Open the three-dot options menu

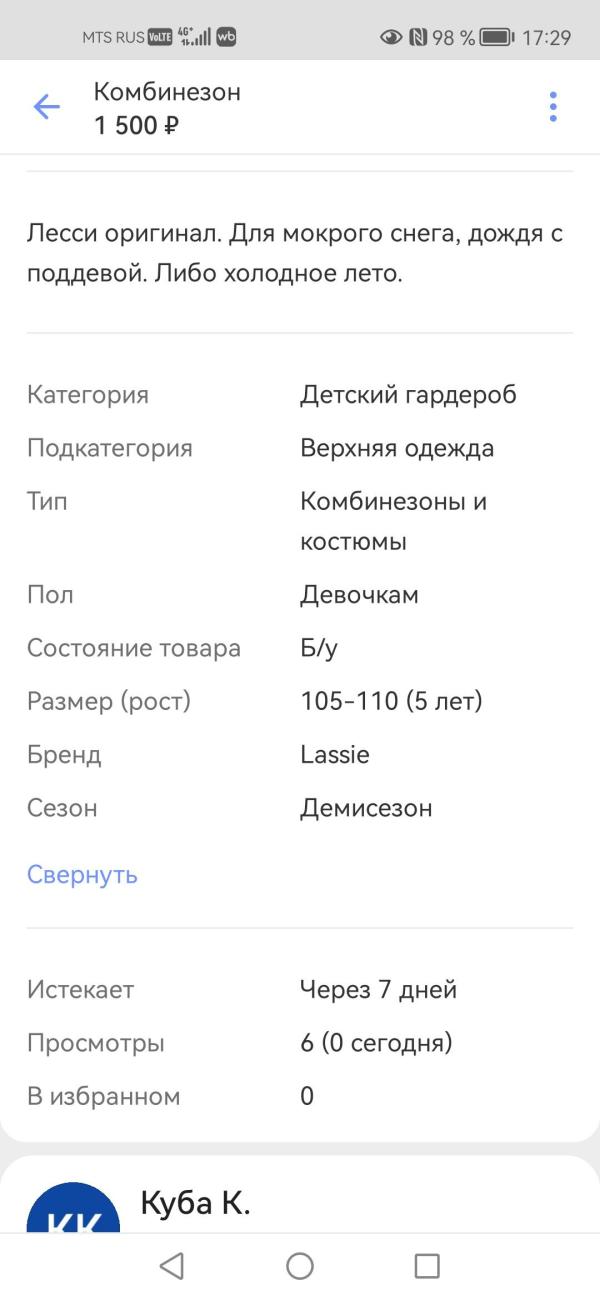point(553,107)
